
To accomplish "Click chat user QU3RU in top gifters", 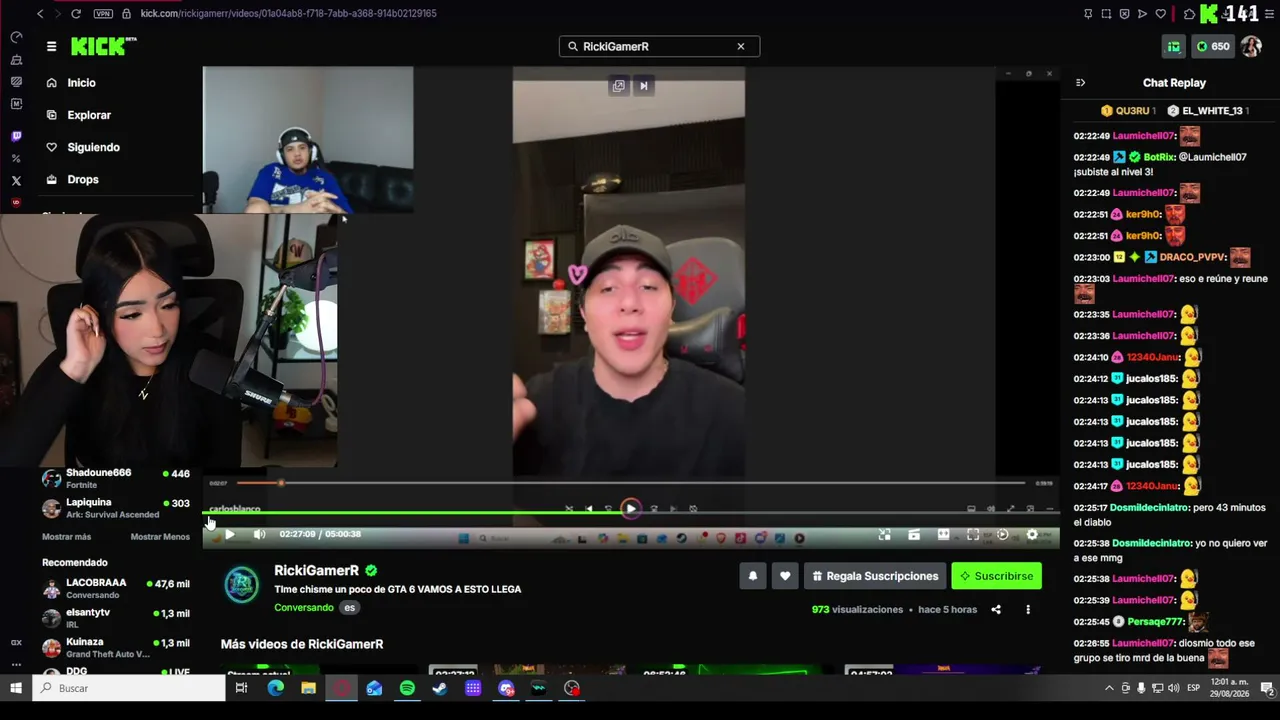I will (1133, 111).
